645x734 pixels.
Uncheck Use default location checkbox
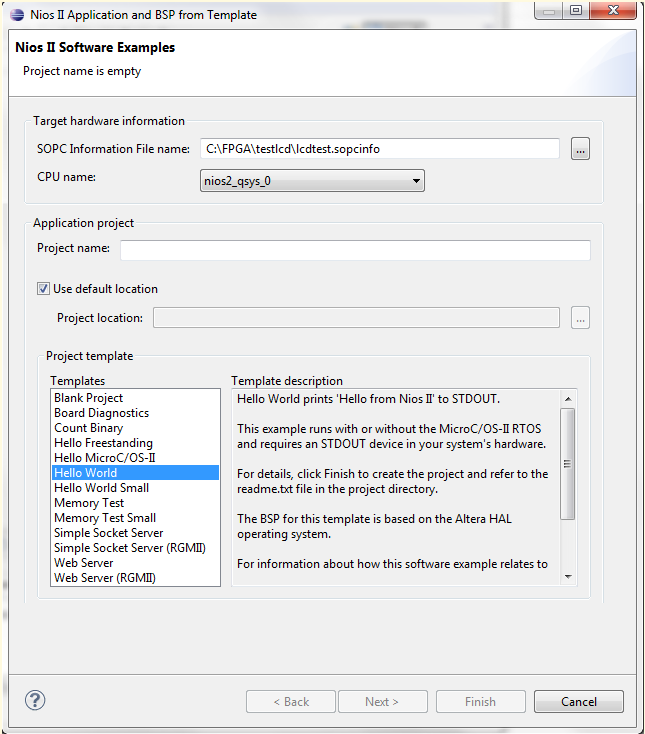(x=43, y=288)
